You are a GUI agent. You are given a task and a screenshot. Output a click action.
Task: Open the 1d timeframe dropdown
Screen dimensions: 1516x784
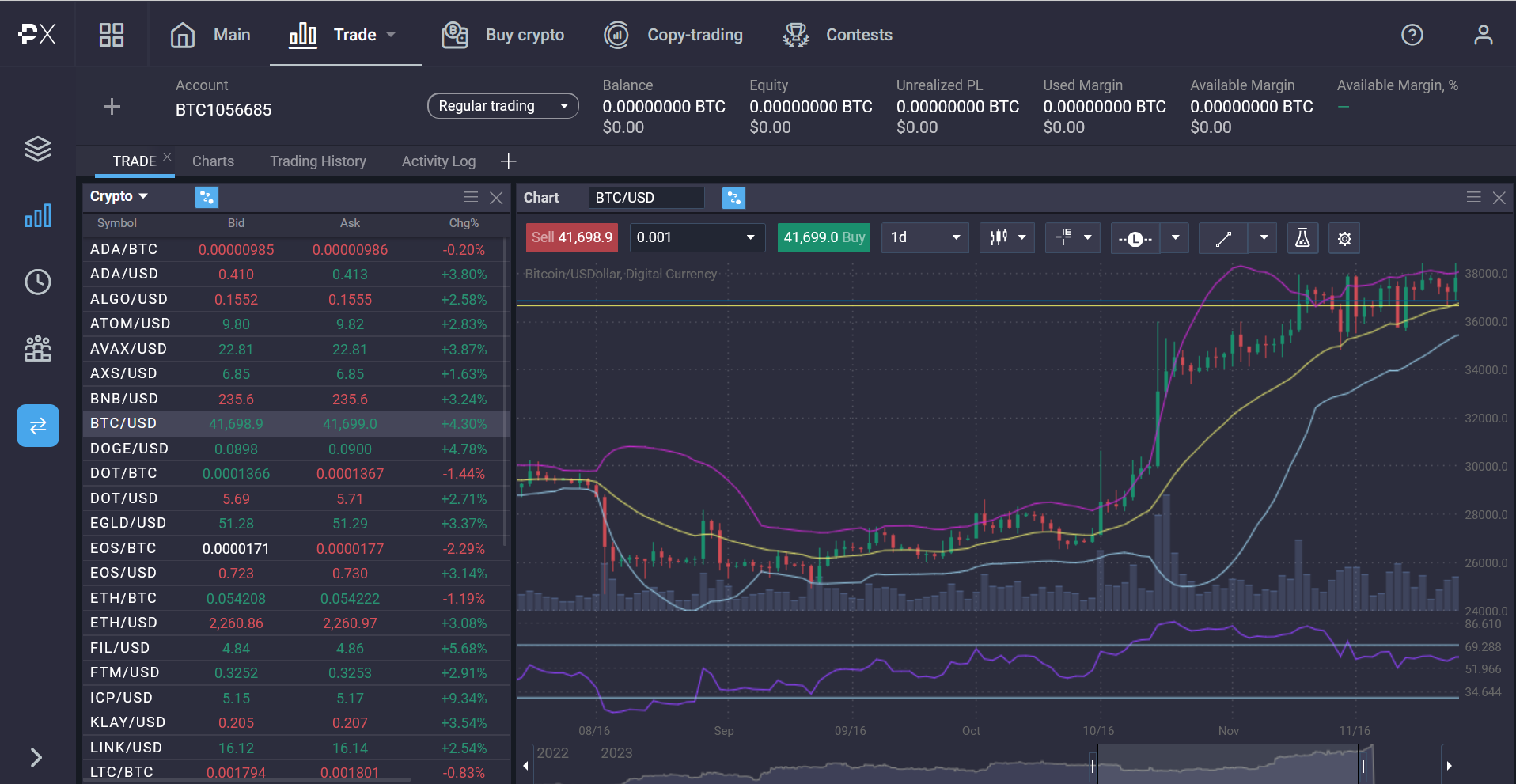pos(925,237)
